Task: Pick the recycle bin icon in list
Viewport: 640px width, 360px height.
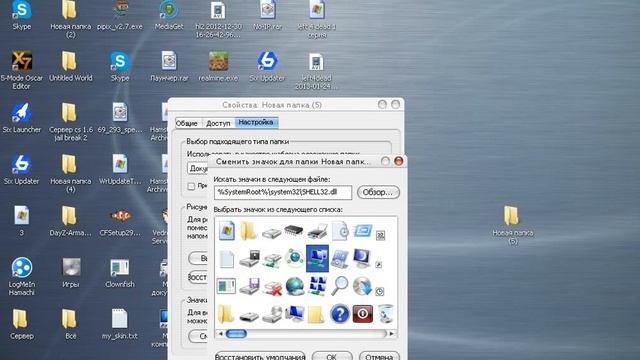Action: click(385, 313)
